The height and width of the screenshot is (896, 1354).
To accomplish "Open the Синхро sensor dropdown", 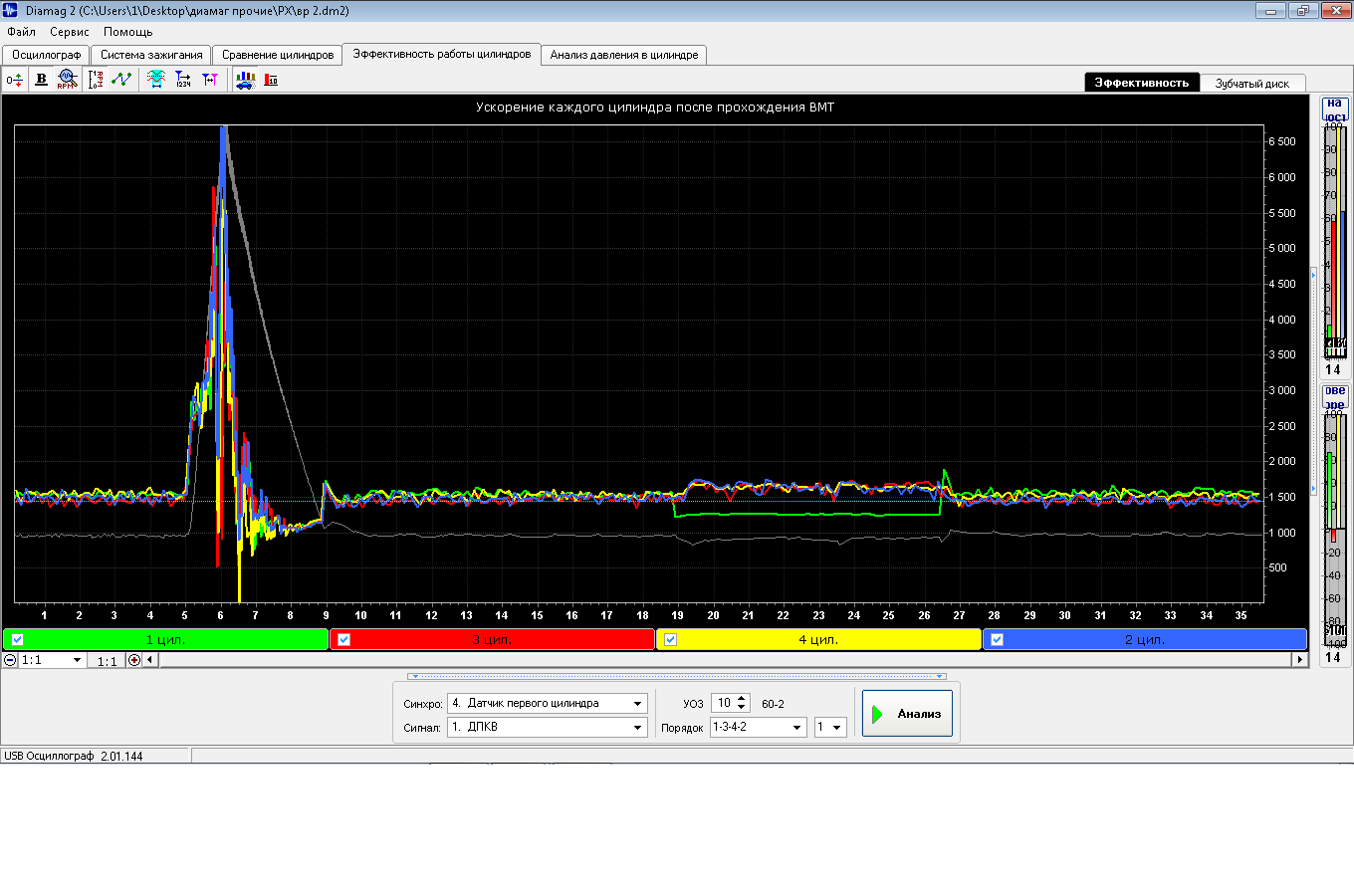I will (x=637, y=704).
